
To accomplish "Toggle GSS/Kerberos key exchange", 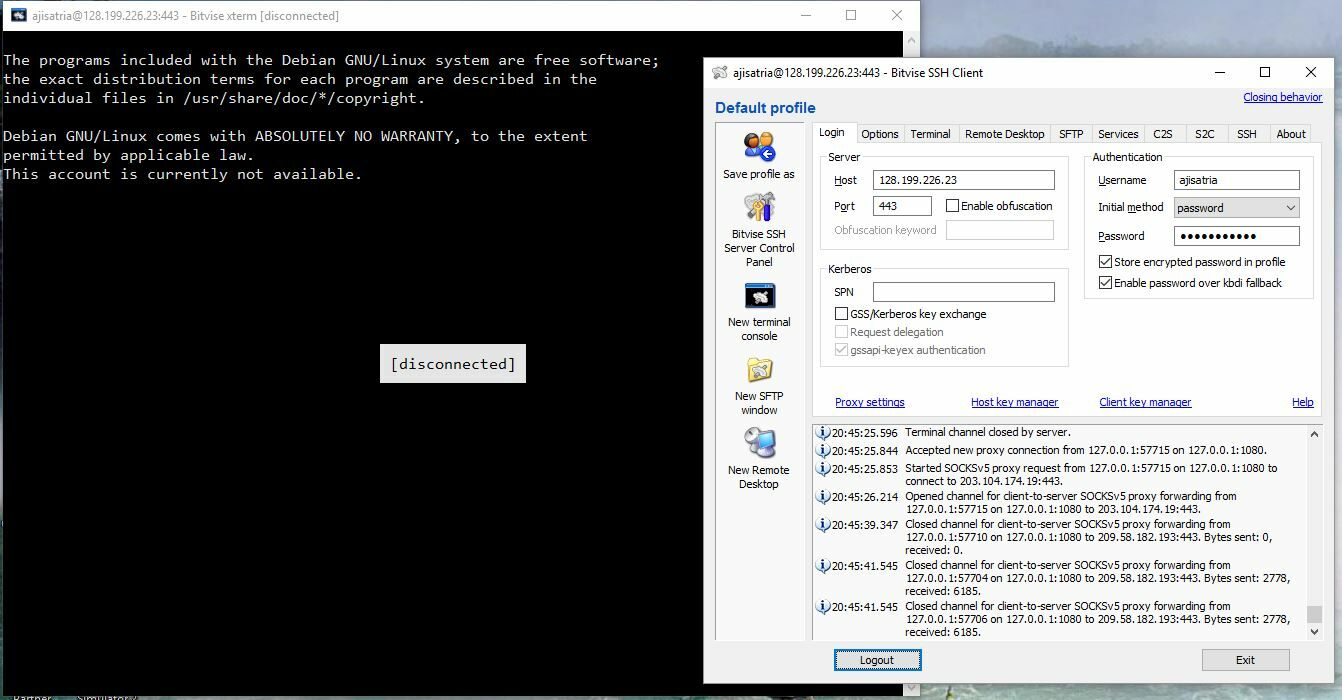I will pyautogui.click(x=842, y=314).
